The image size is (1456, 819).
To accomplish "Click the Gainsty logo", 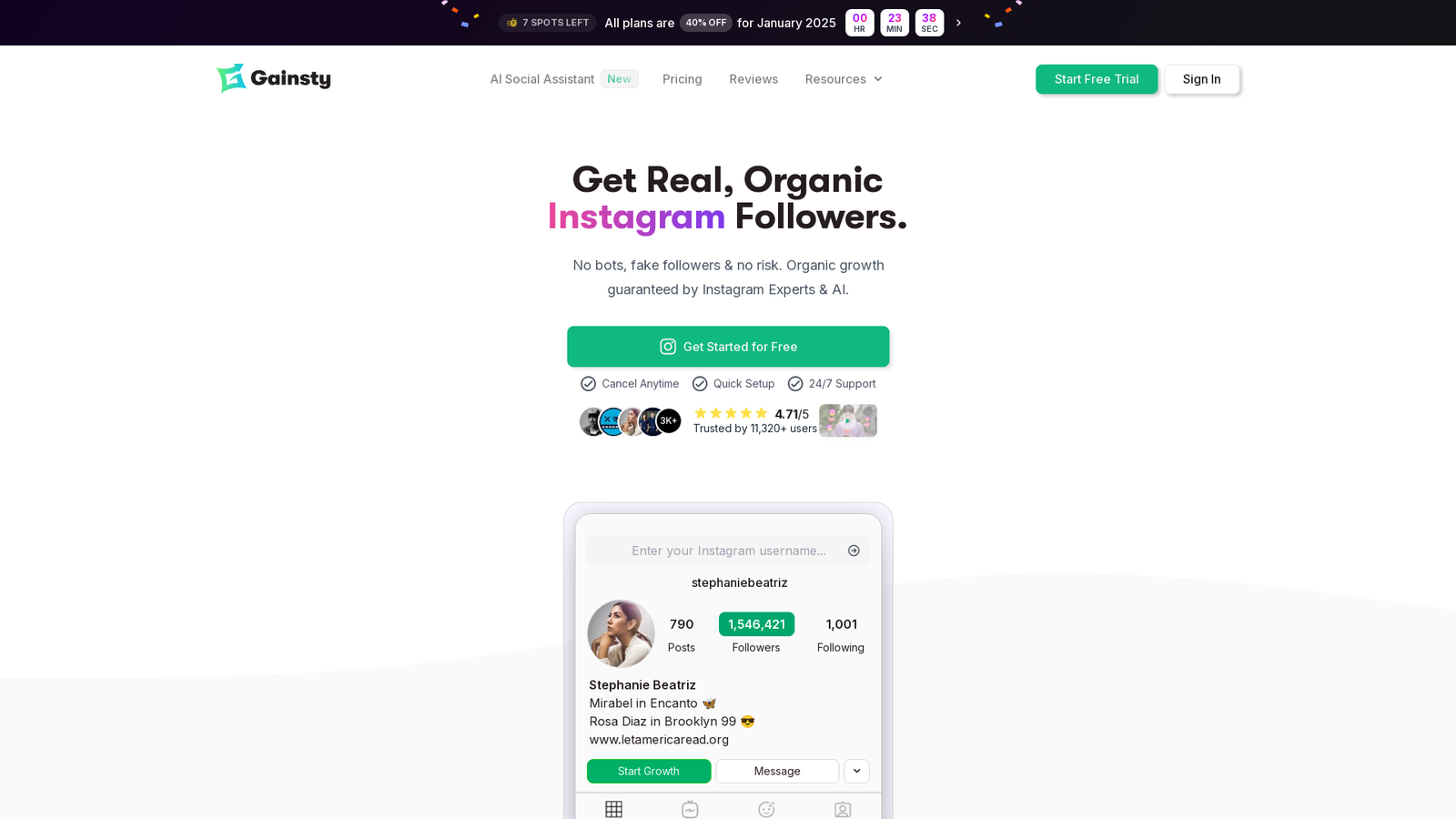I will (x=274, y=78).
